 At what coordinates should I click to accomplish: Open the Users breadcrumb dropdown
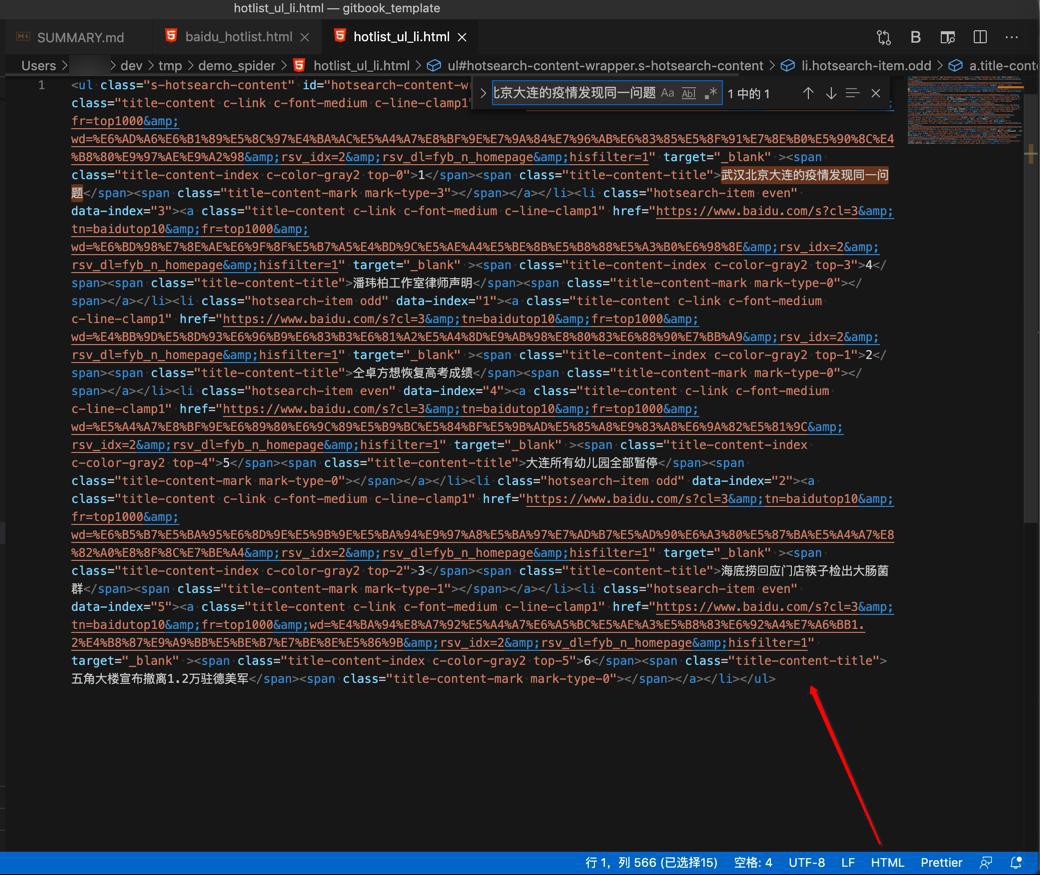click(38, 66)
